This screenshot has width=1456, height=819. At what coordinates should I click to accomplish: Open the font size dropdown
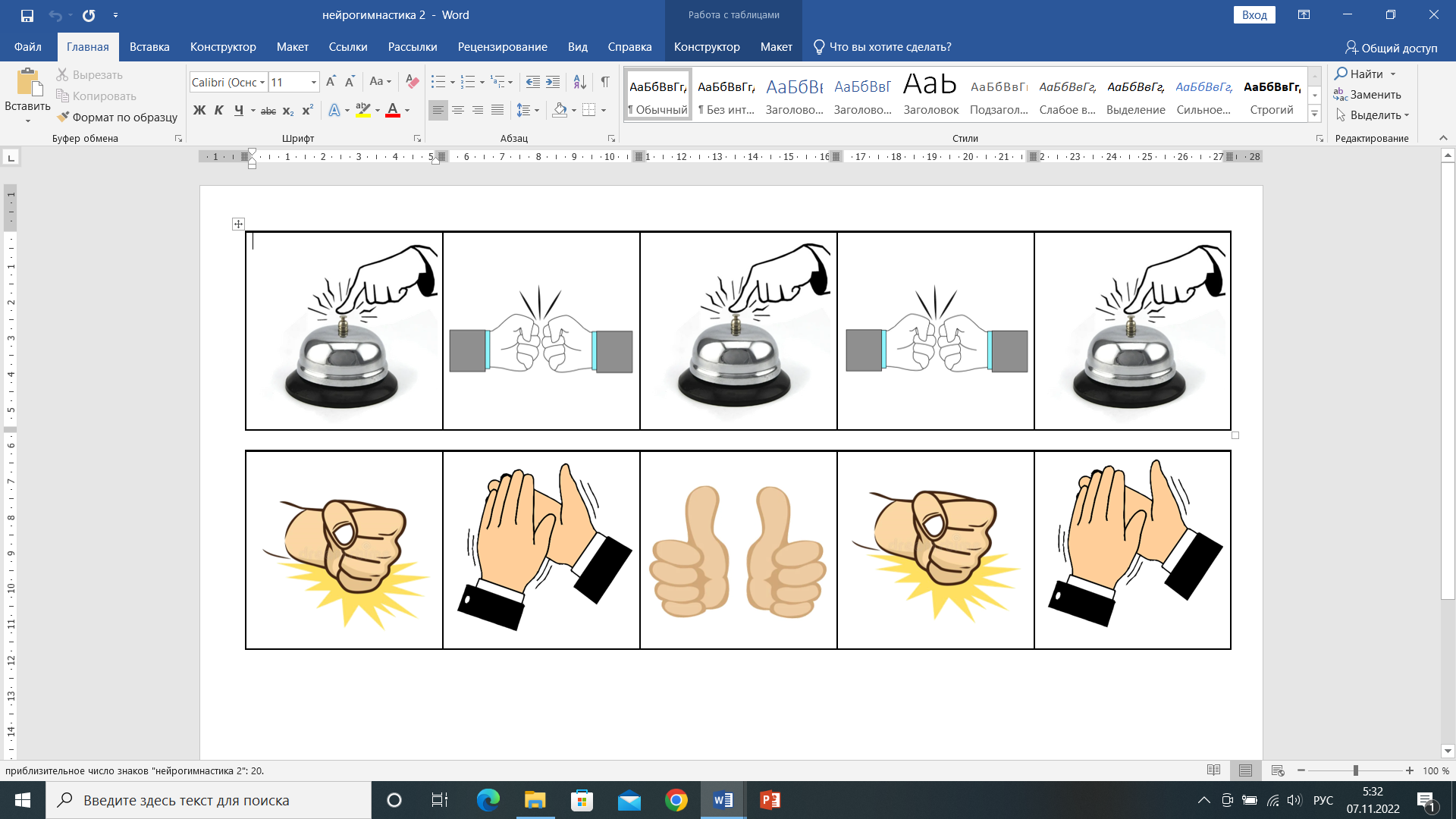(313, 82)
